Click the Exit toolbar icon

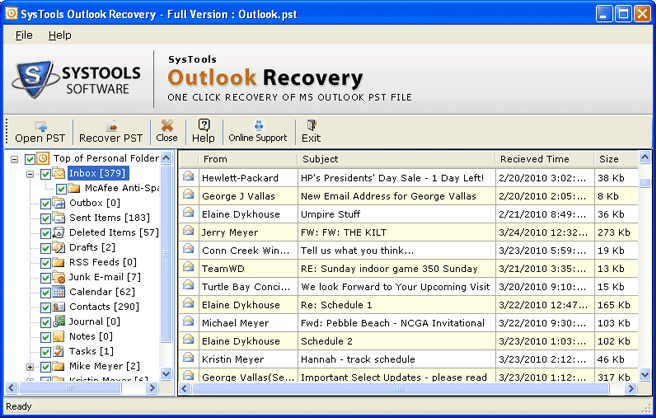(311, 126)
